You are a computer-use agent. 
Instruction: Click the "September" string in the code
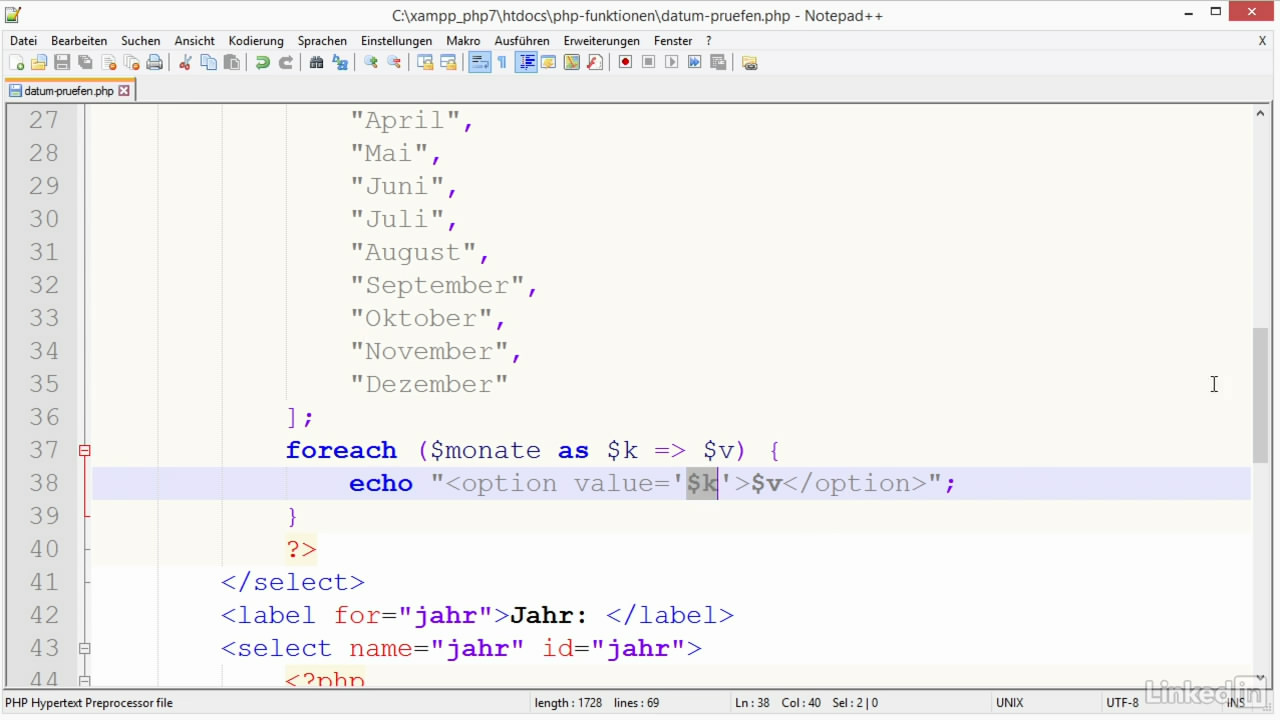click(437, 285)
